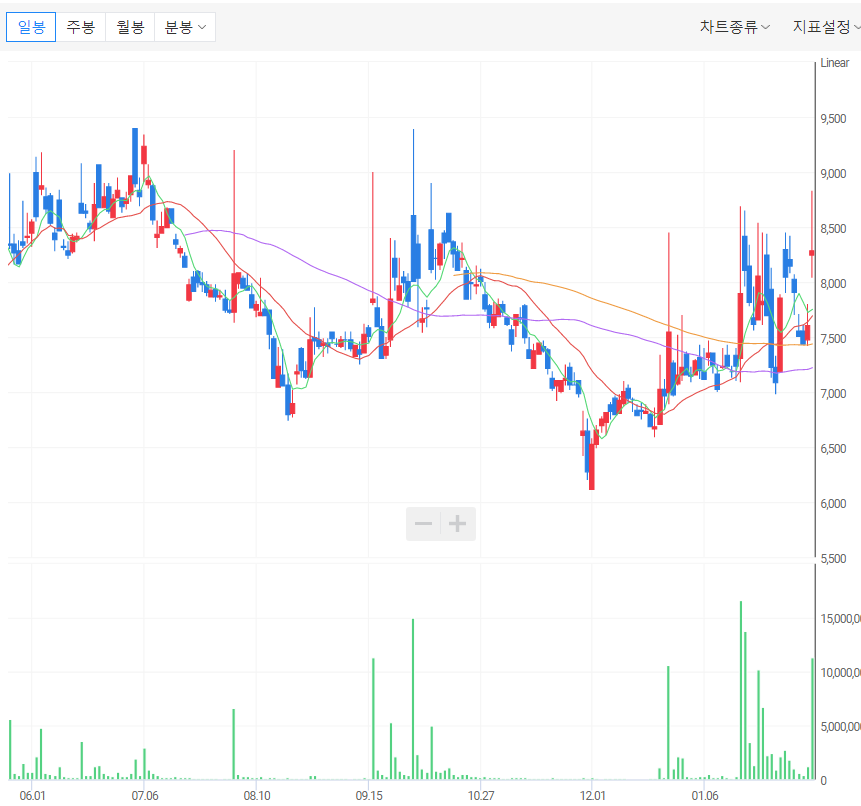Open the 차트종류 chart type dropdown
Screen dimensions: 861x806
[x=735, y=26]
